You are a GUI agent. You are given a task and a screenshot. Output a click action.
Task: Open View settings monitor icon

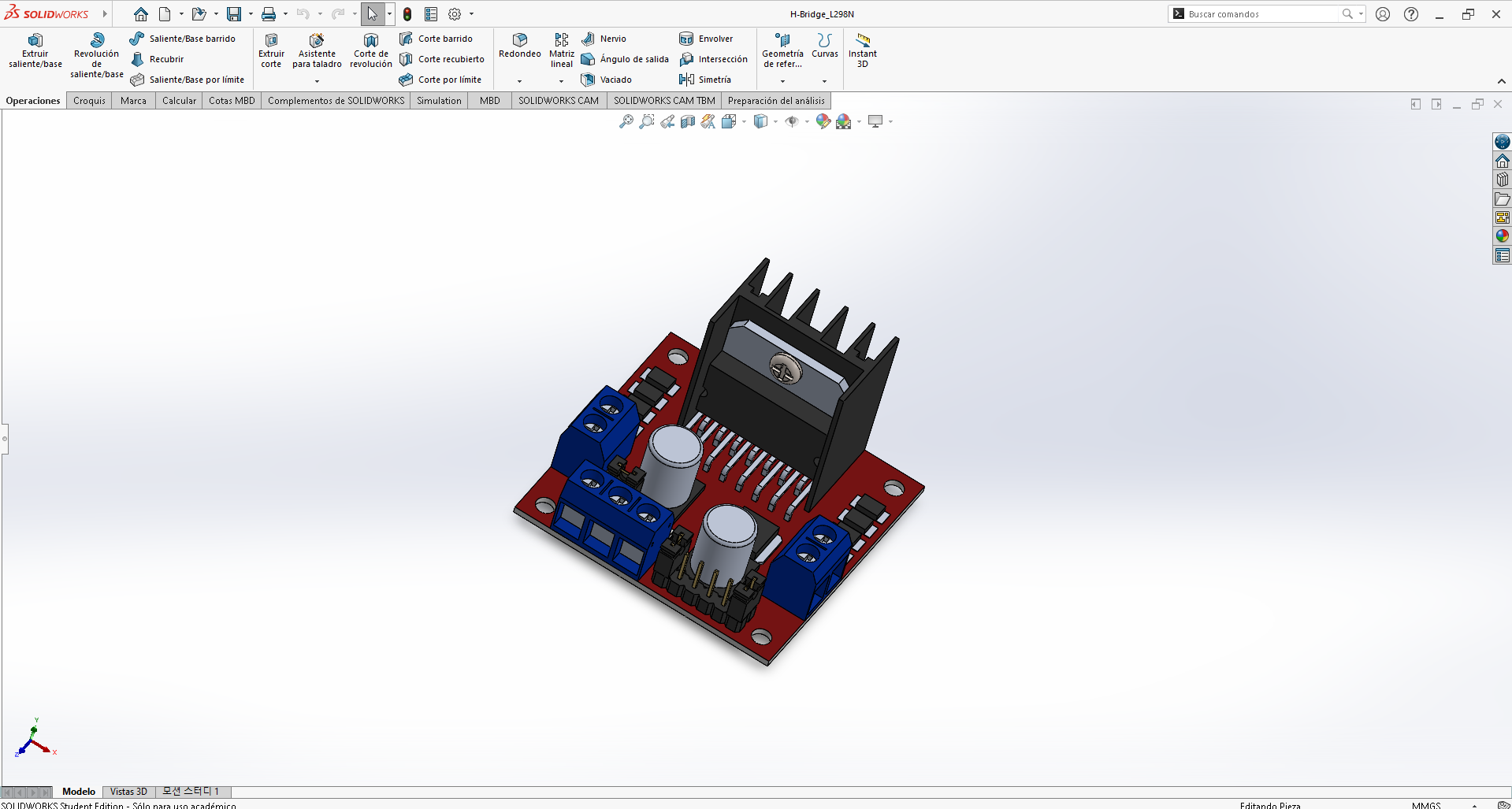click(x=875, y=121)
